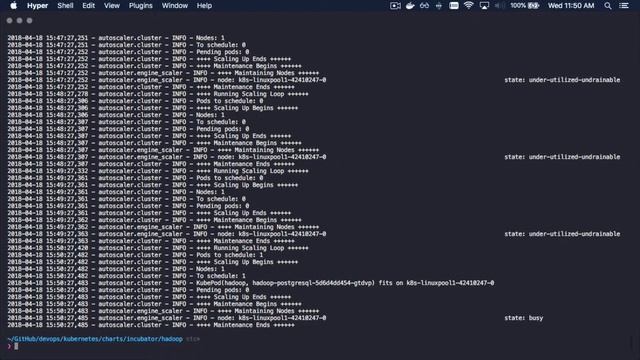Click the terminal cursor at the prompt
The image size is (640, 360).
tap(16, 346)
